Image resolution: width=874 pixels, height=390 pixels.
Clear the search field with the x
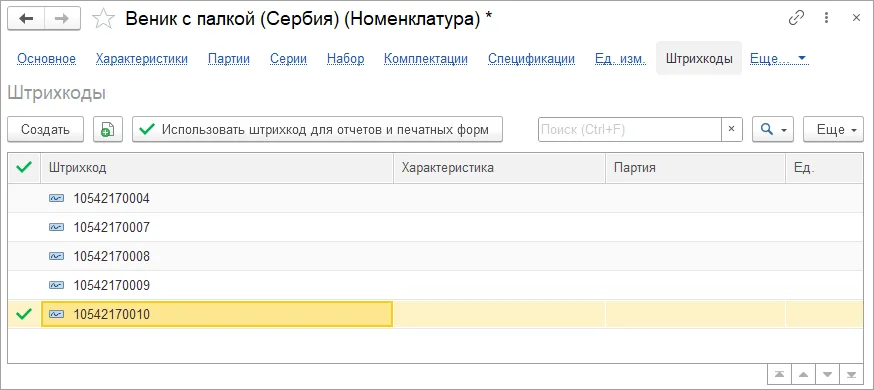point(731,129)
